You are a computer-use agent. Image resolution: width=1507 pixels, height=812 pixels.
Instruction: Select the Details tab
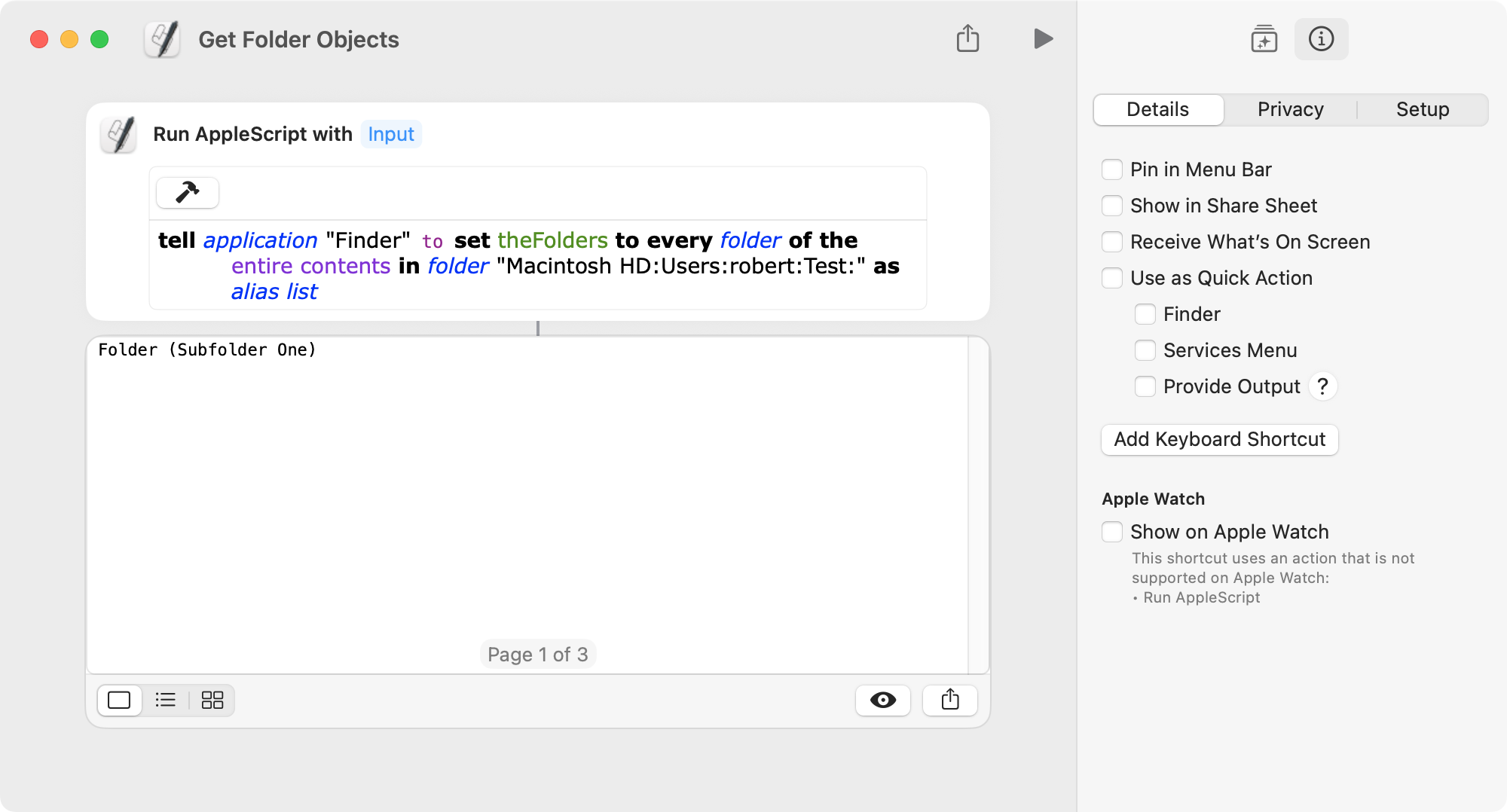1158,109
